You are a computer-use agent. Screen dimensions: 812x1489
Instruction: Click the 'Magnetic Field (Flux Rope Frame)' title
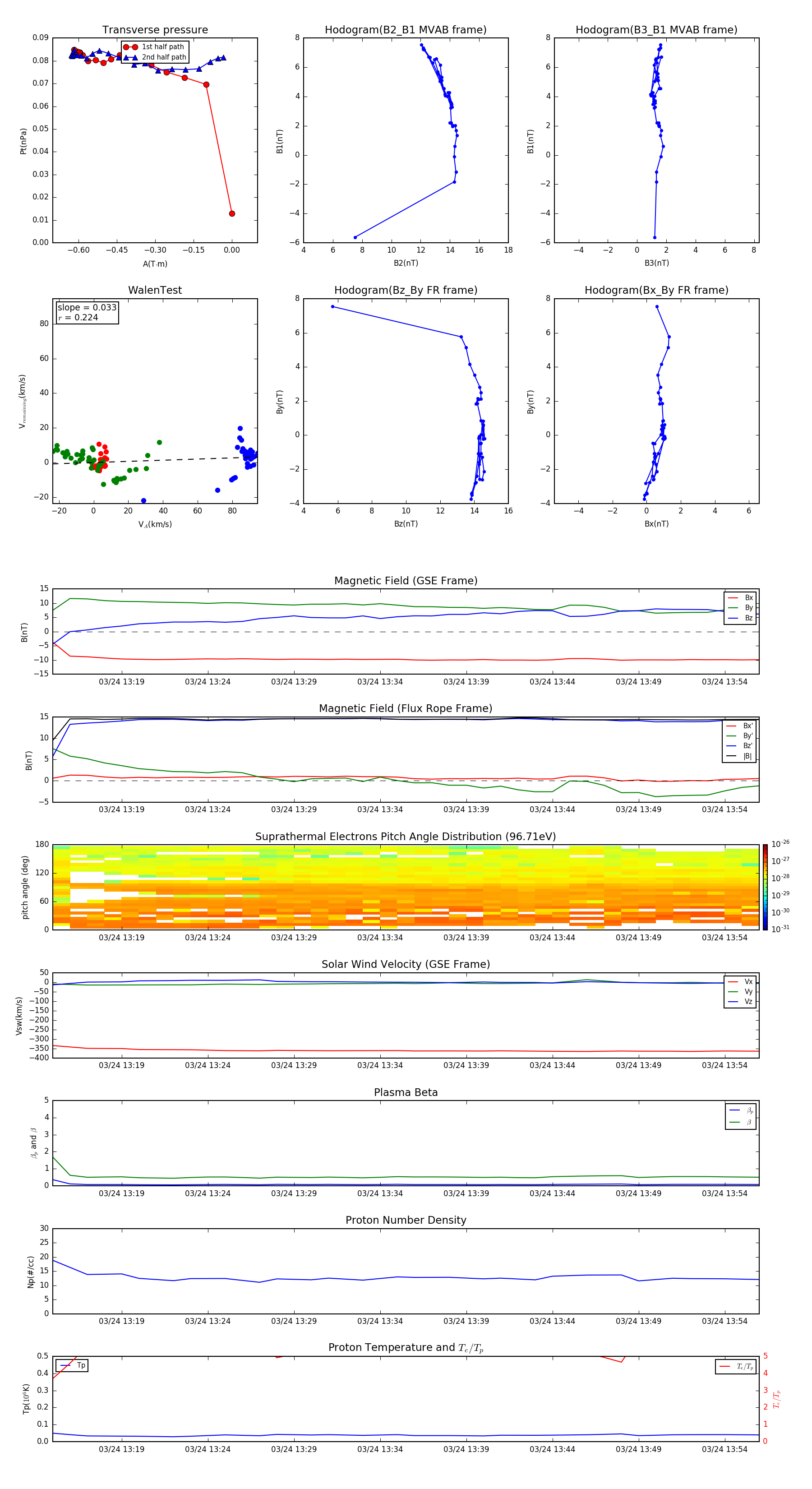click(x=406, y=709)
